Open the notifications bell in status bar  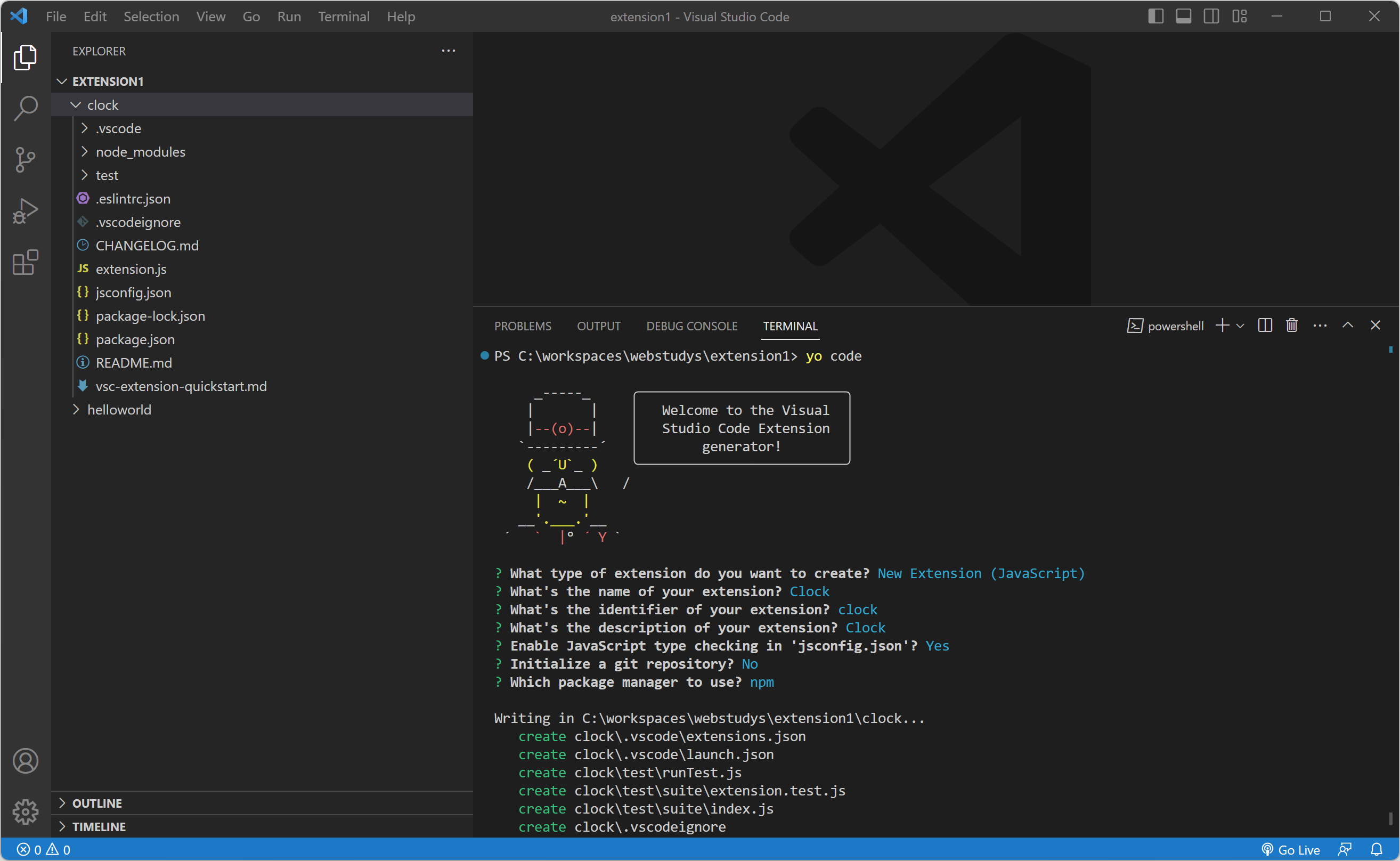[1376, 850]
